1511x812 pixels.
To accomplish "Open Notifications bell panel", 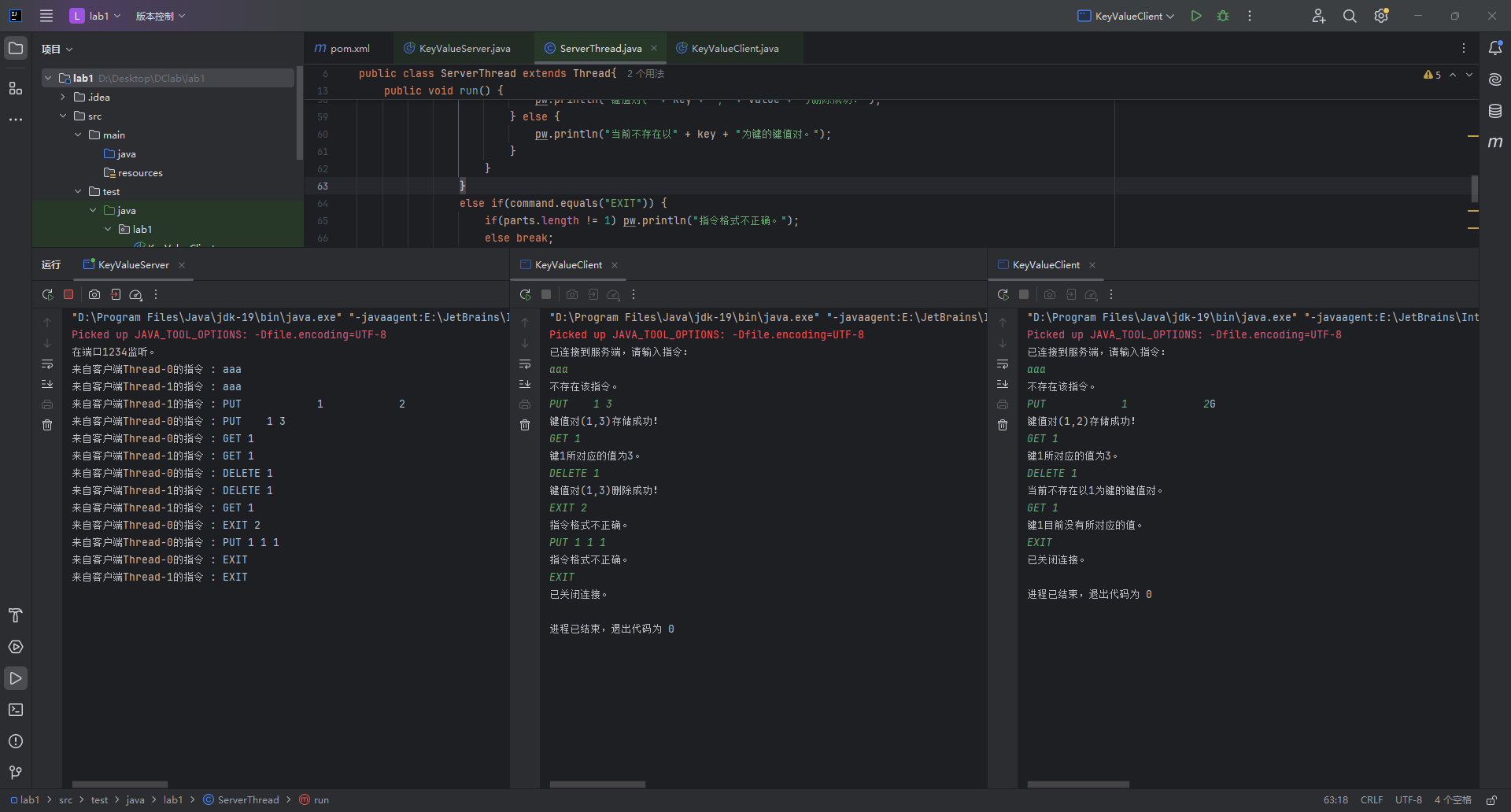I will click(x=1495, y=48).
